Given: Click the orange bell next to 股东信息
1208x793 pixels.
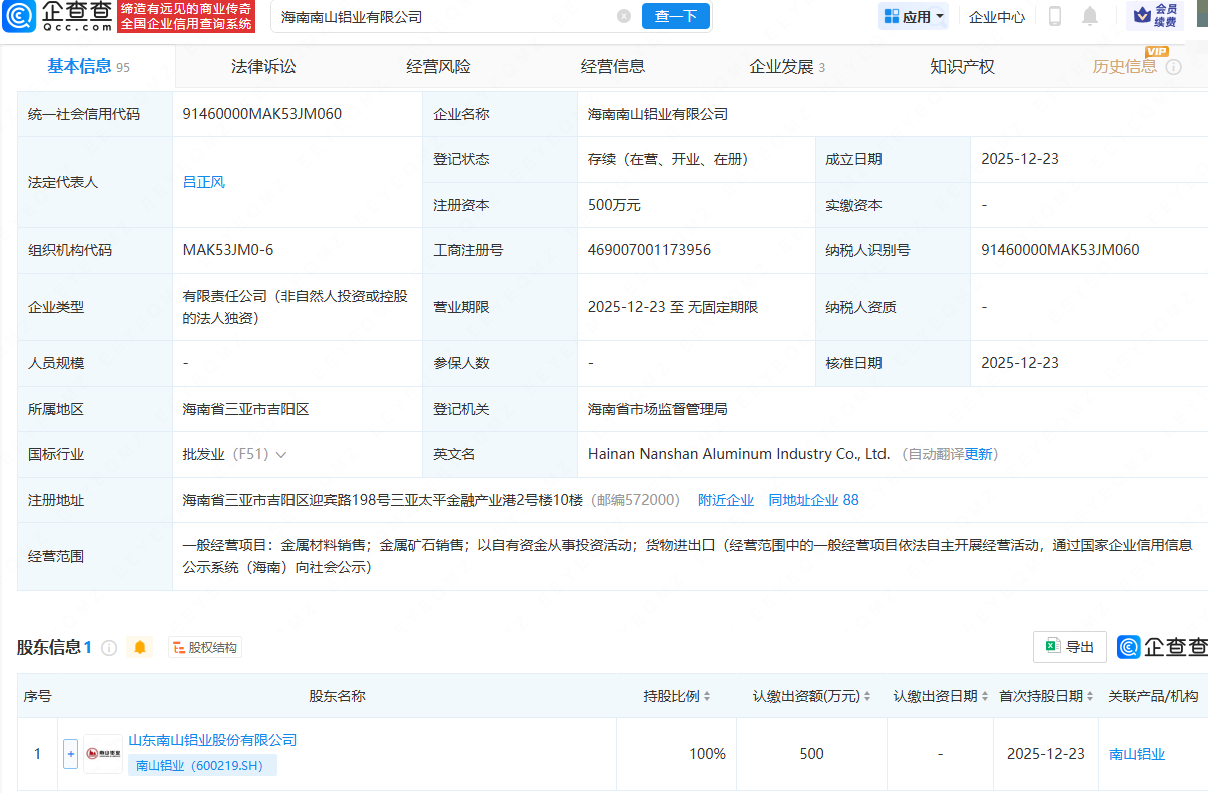Looking at the screenshot, I should point(140,647).
